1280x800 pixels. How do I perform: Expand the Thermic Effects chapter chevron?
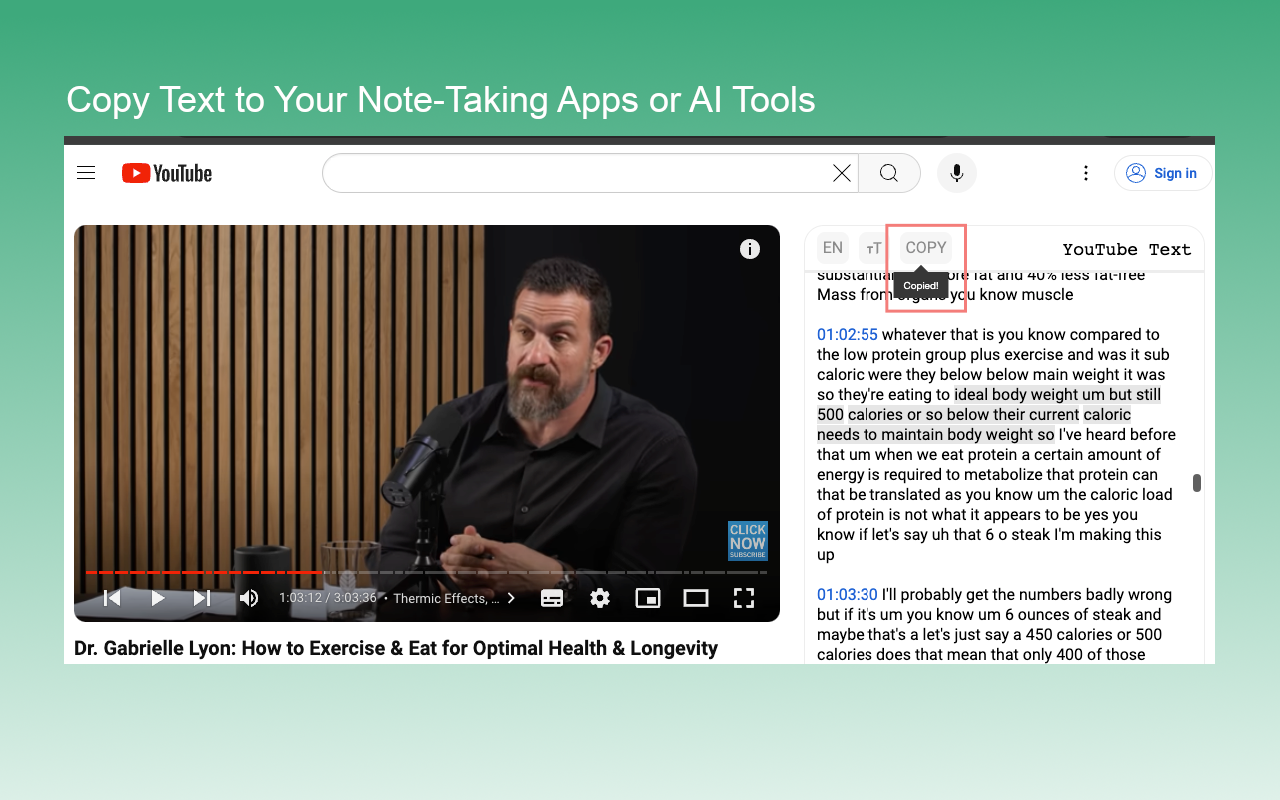[510, 597]
